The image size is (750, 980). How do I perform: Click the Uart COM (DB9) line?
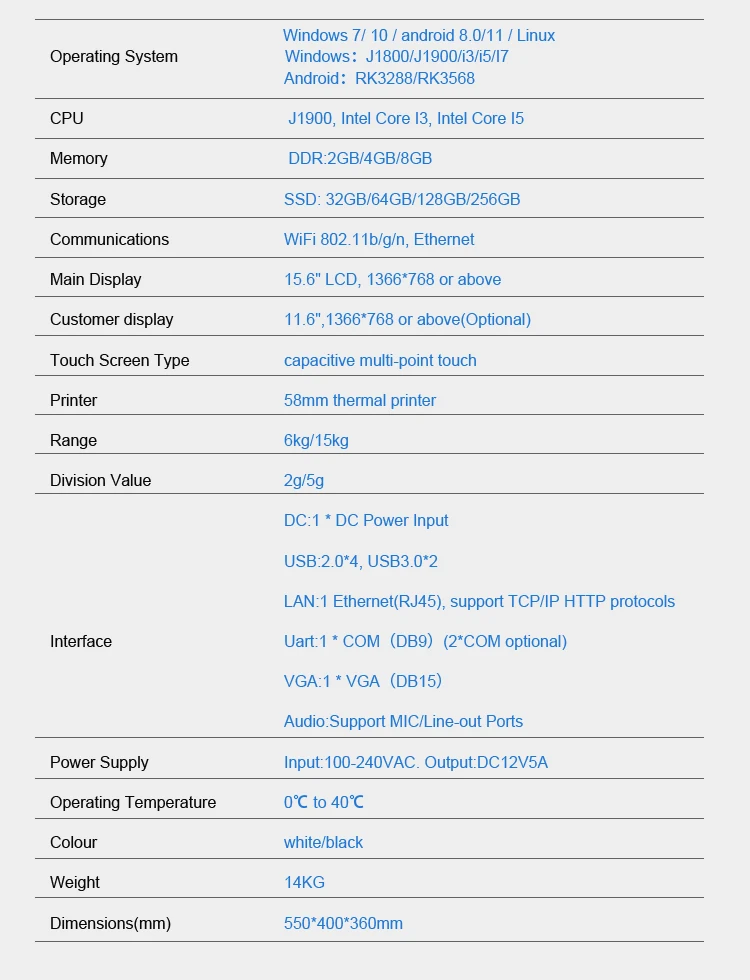pyautogui.click(x=425, y=641)
